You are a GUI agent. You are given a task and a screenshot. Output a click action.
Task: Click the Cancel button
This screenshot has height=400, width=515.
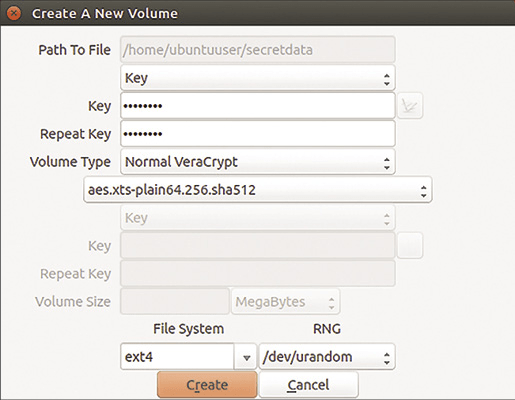(308, 385)
